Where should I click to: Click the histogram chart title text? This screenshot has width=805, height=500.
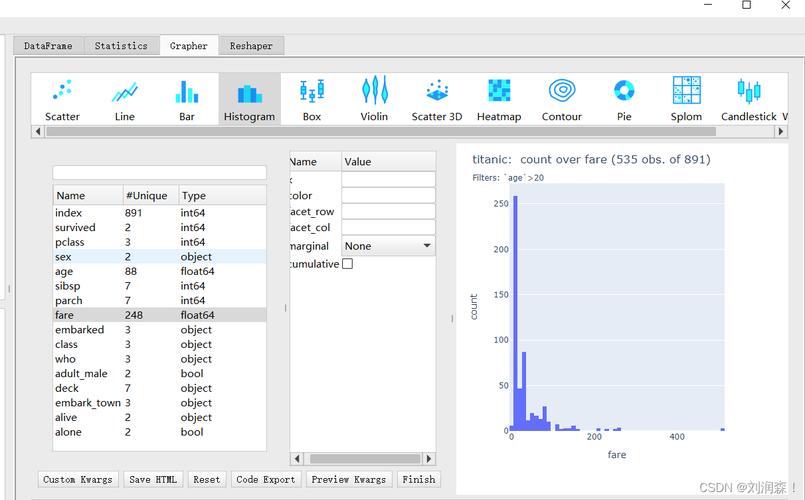(591, 160)
